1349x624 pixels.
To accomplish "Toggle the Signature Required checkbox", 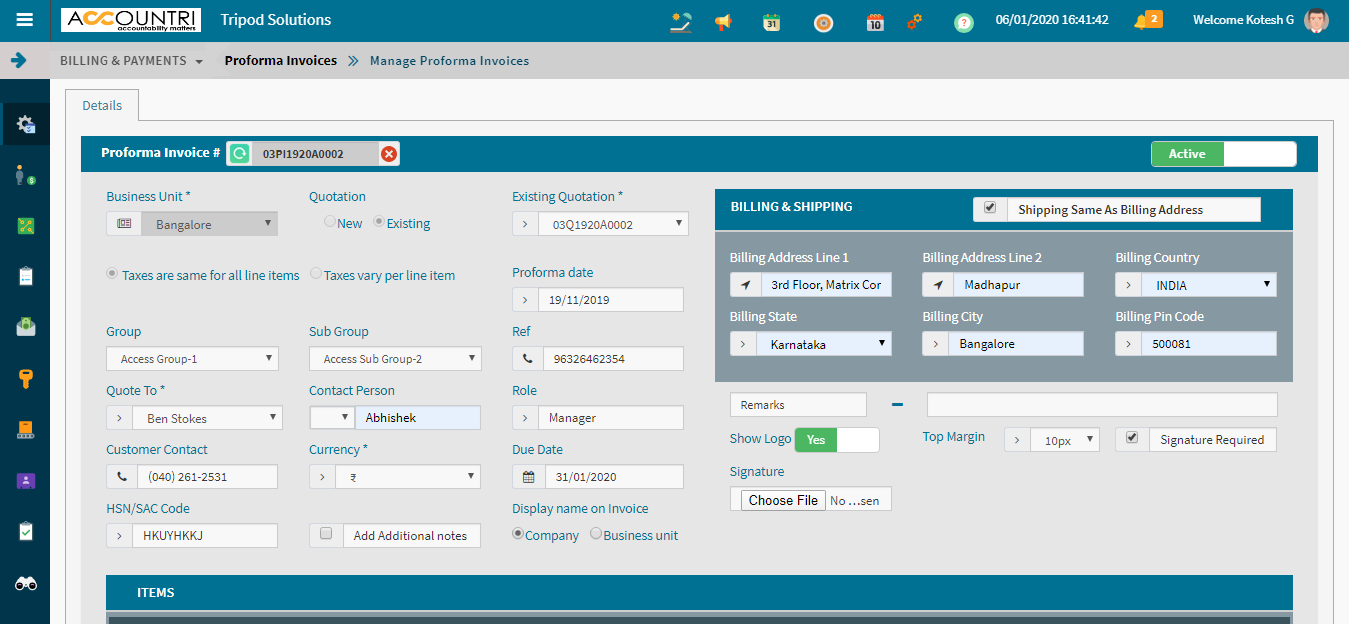I will tap(1132, 438).
